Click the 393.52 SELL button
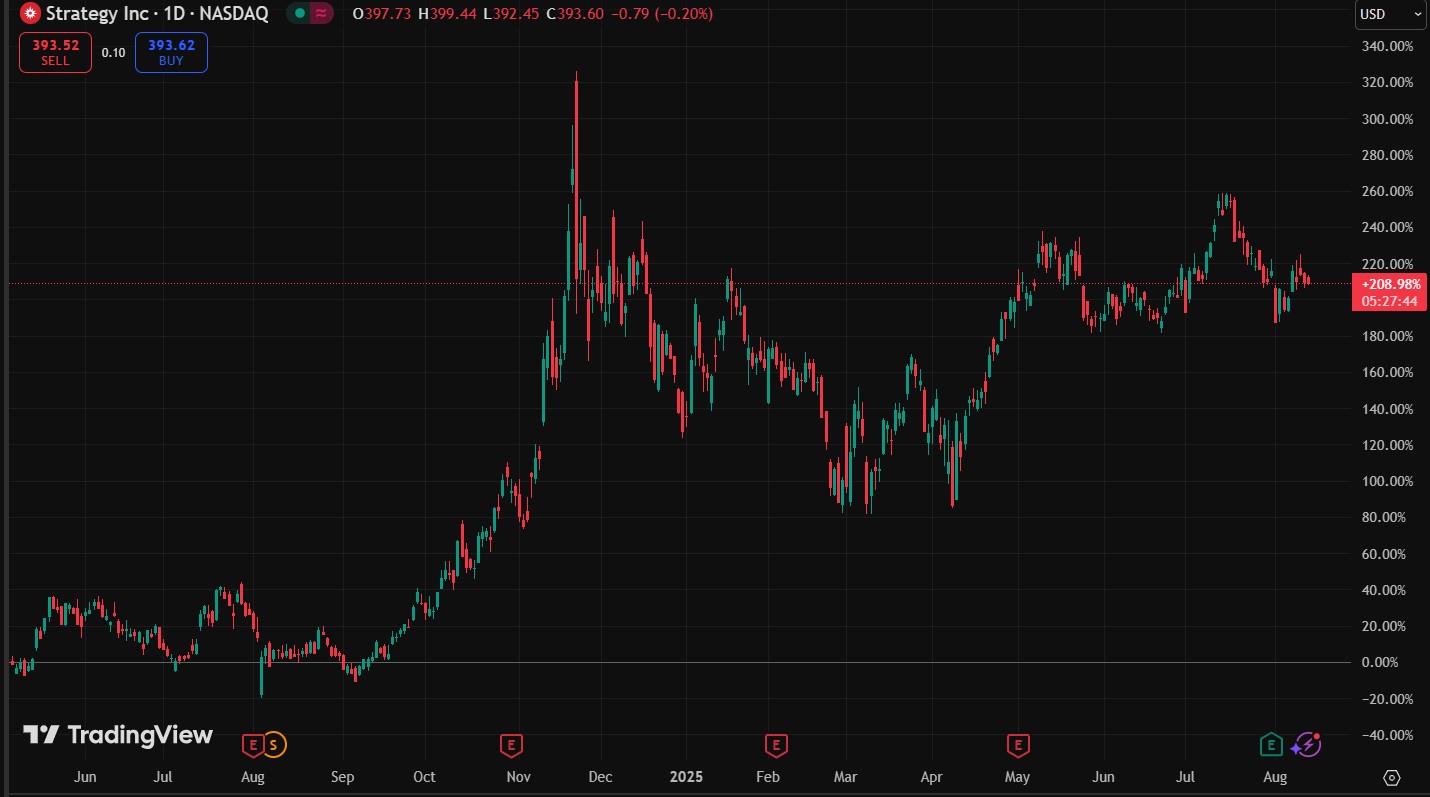This screenshot has height=797, width=1430. pos(55,52)
